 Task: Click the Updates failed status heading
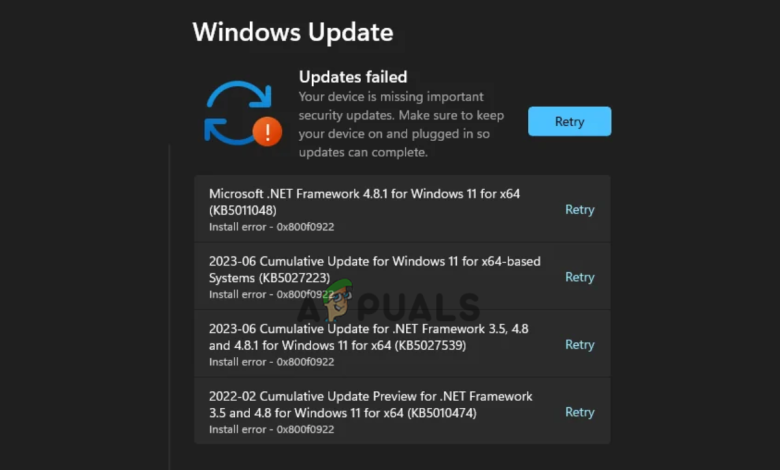click(353, 77)
